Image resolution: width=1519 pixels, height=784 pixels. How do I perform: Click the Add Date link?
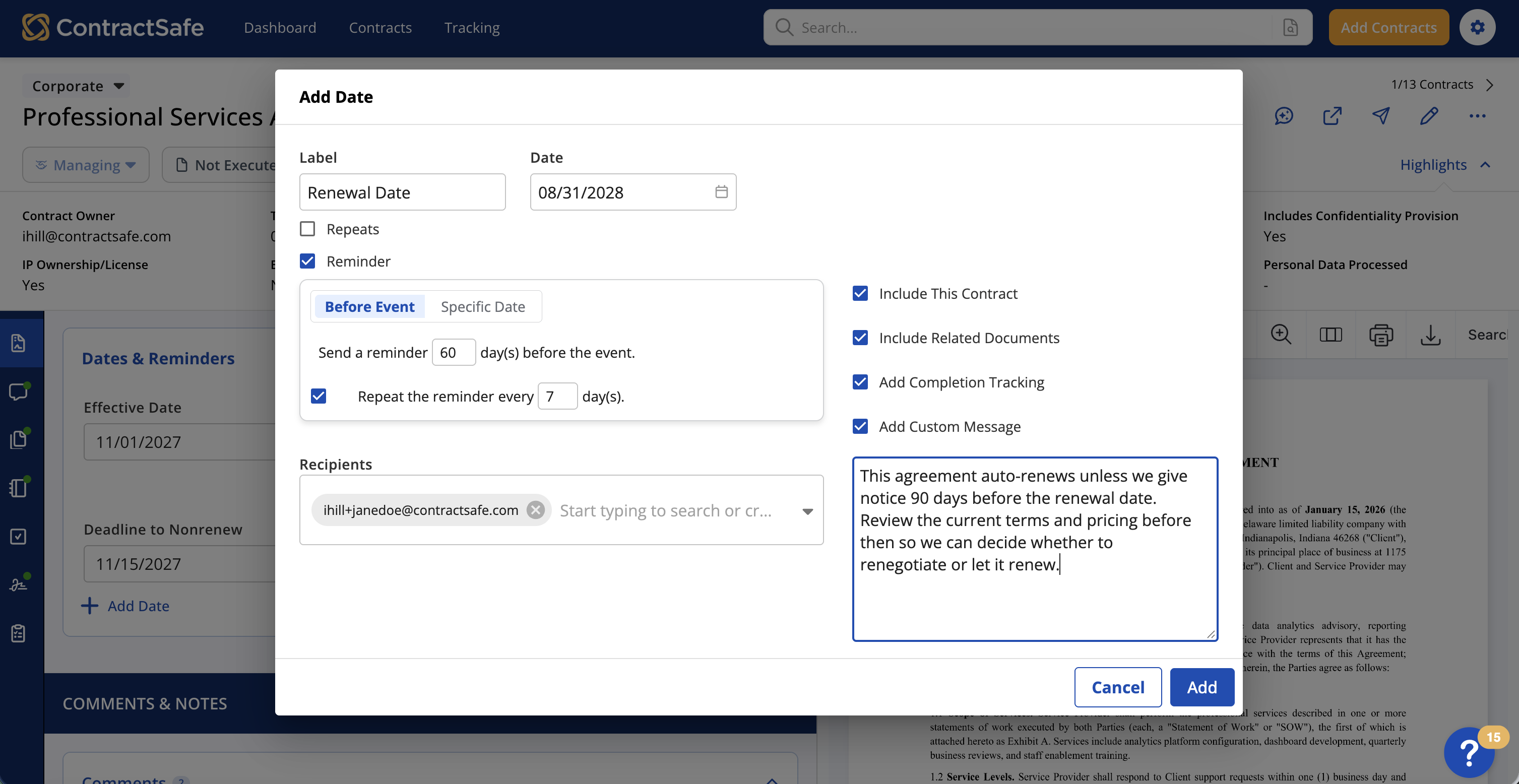pyautogui.click(x=138, y=606)
